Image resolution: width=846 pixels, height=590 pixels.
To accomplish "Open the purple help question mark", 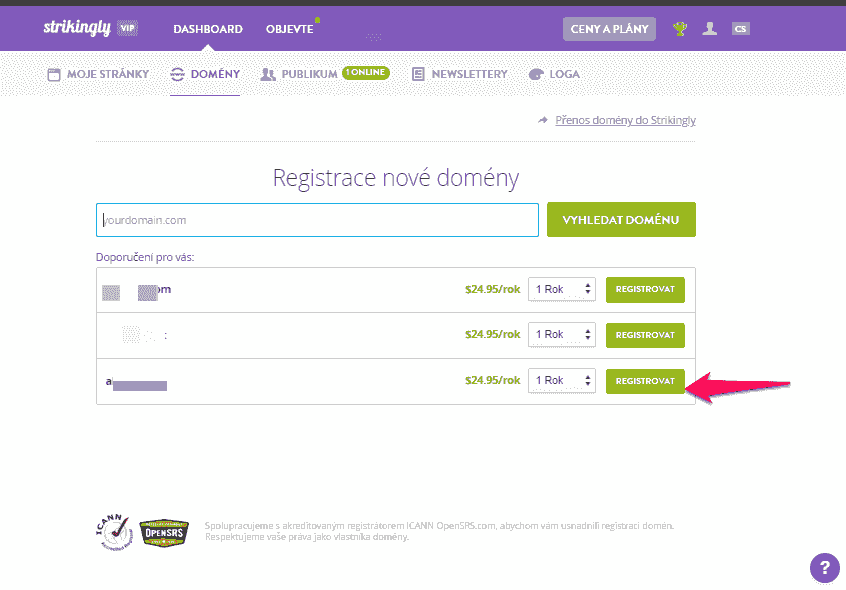I will [x=824, y=568].
